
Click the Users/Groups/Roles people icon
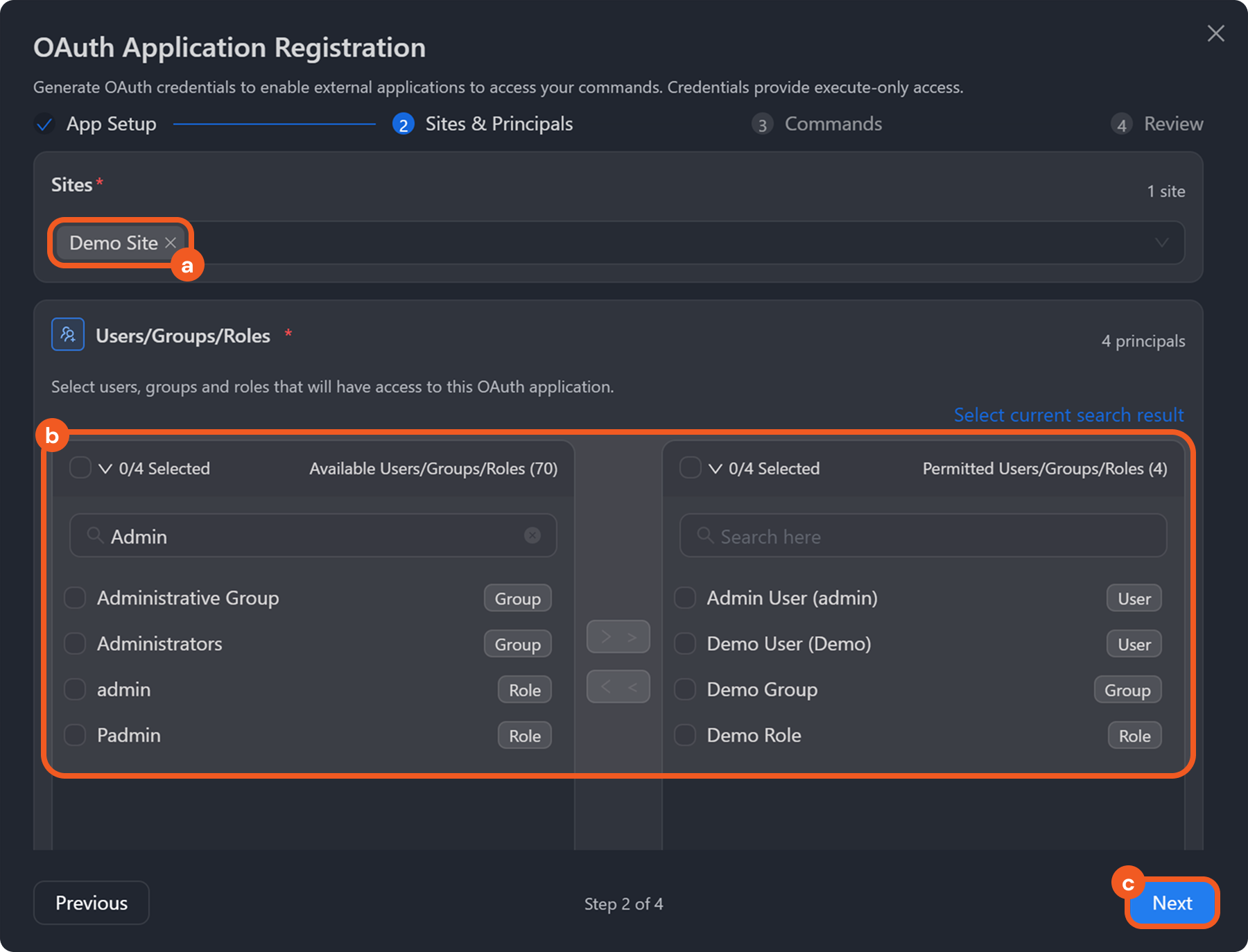pos(68,335)
